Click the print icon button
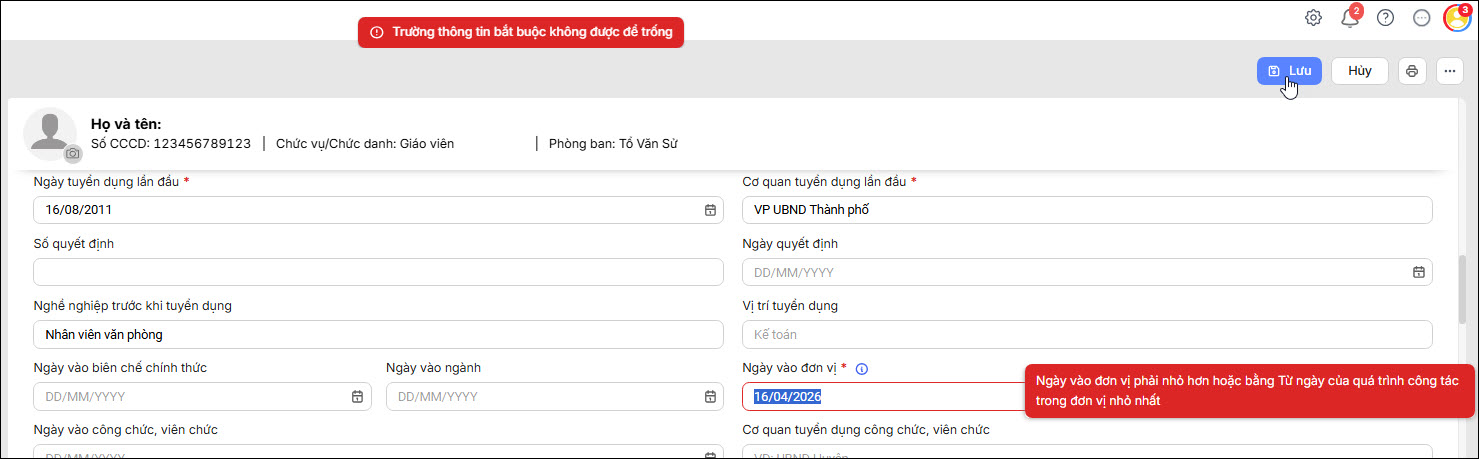The width and height of the screenshot is (1479, 459). [x=1412, y=71]
